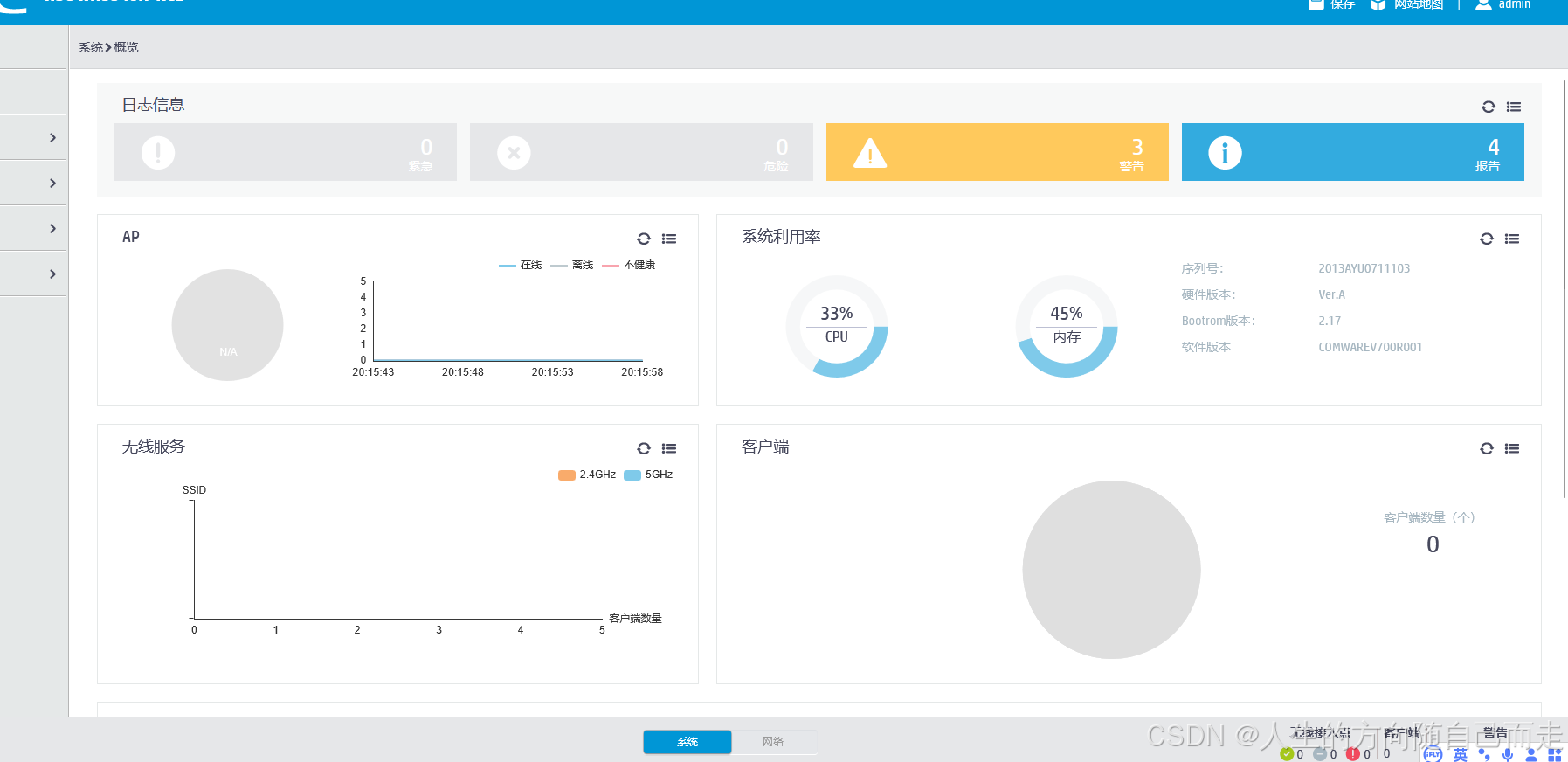
Task: Click the 警告 triangle warning icon
Action: pos(870,153)
